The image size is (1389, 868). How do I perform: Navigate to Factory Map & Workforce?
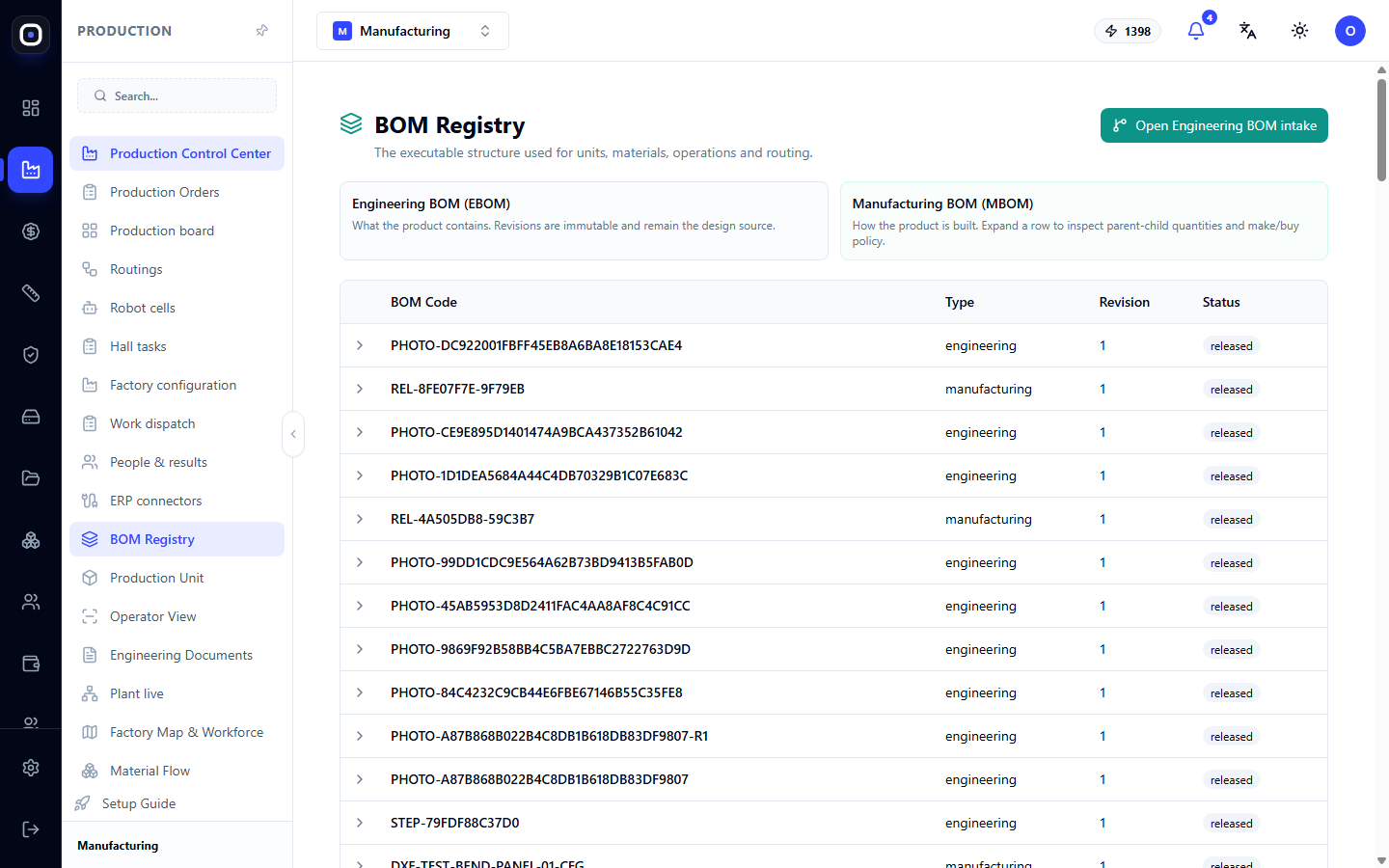177,732
